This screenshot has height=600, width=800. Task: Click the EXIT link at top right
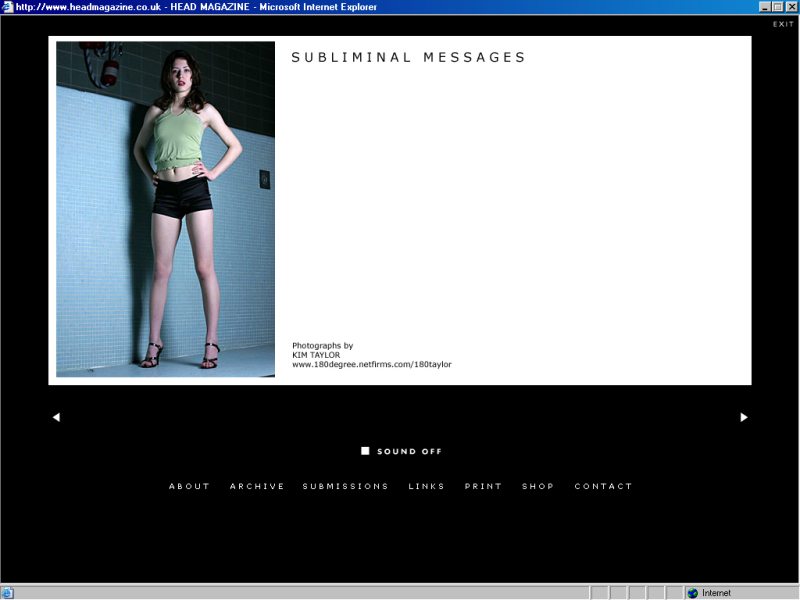(x=783, y=24)
